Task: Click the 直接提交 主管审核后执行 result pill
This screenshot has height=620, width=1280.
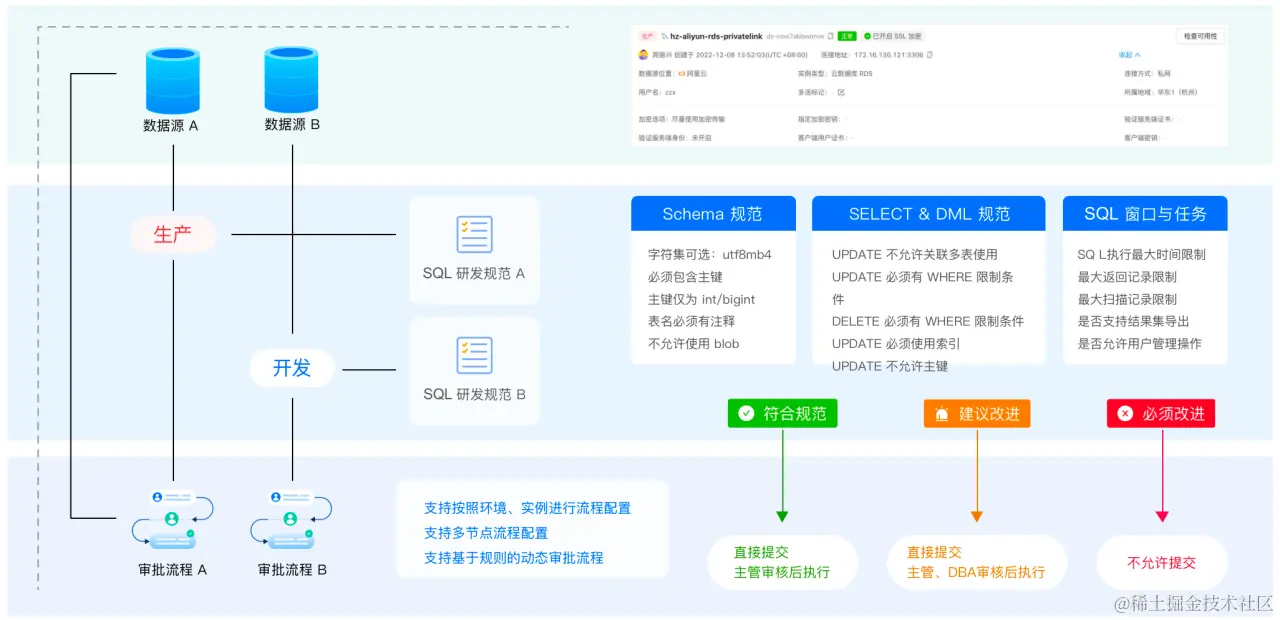Action: (x=782, y=562)
